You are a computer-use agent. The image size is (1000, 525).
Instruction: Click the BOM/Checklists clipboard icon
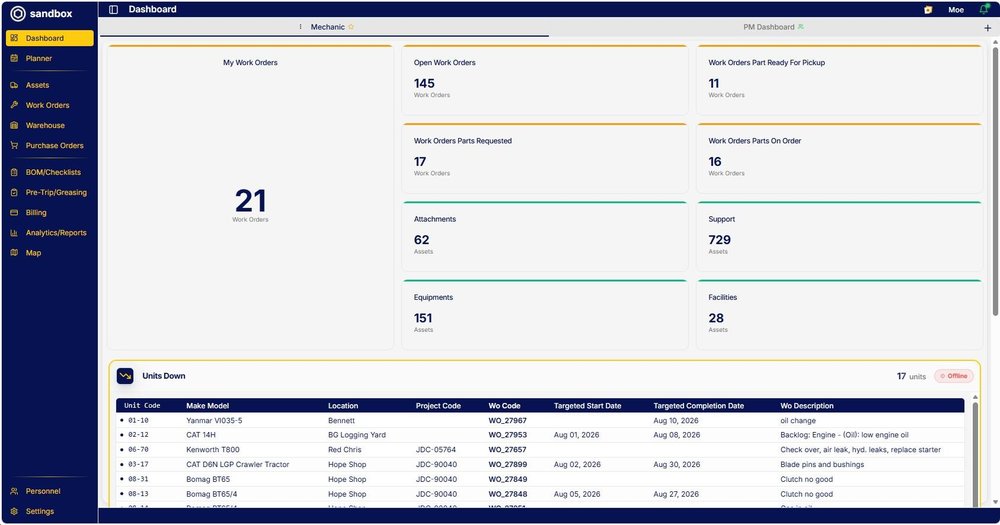14,172
